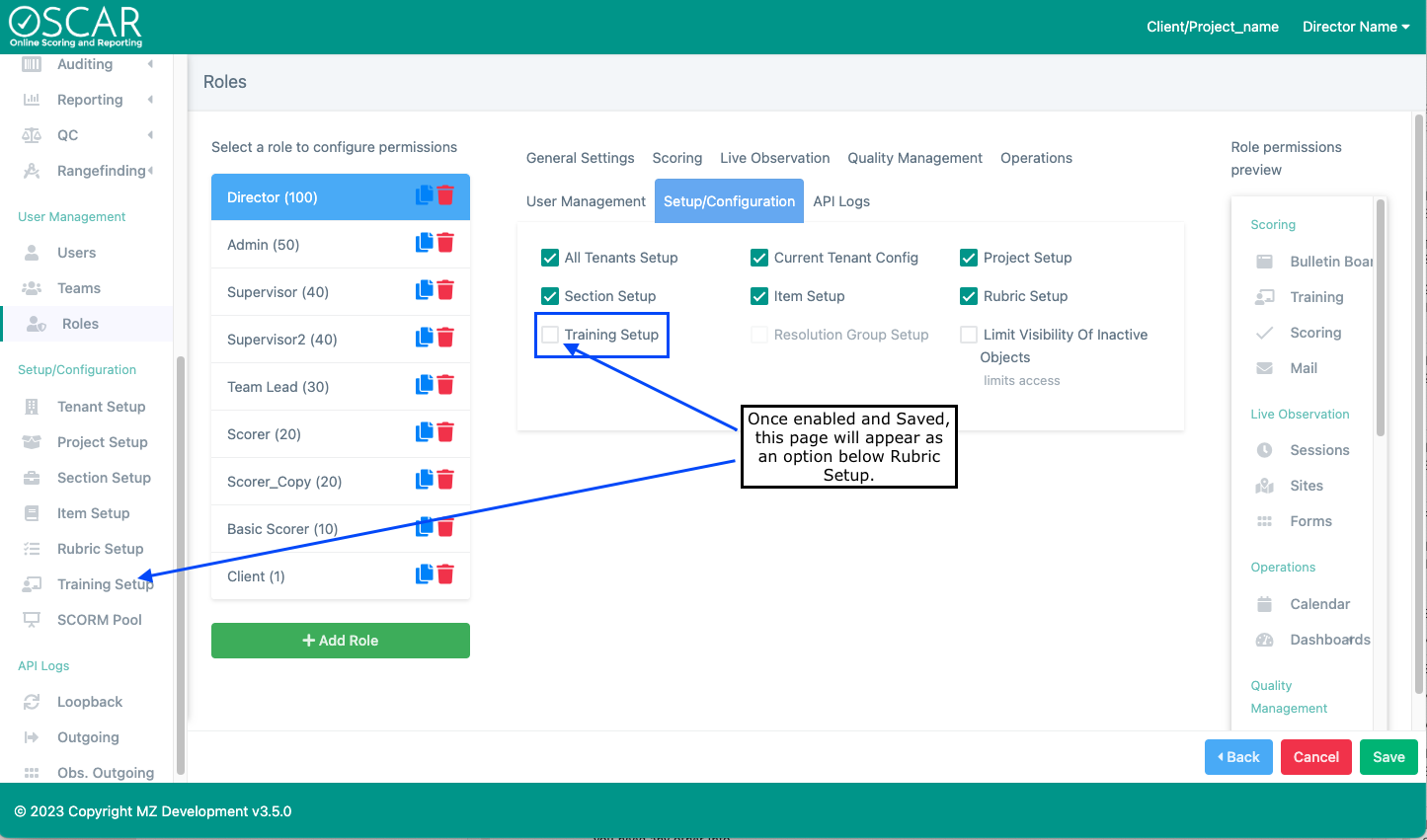Image resolution: width=1427 pixels, height=840 pixels.
Task: Open the Quality Management tab
Action: click(914, 158)
